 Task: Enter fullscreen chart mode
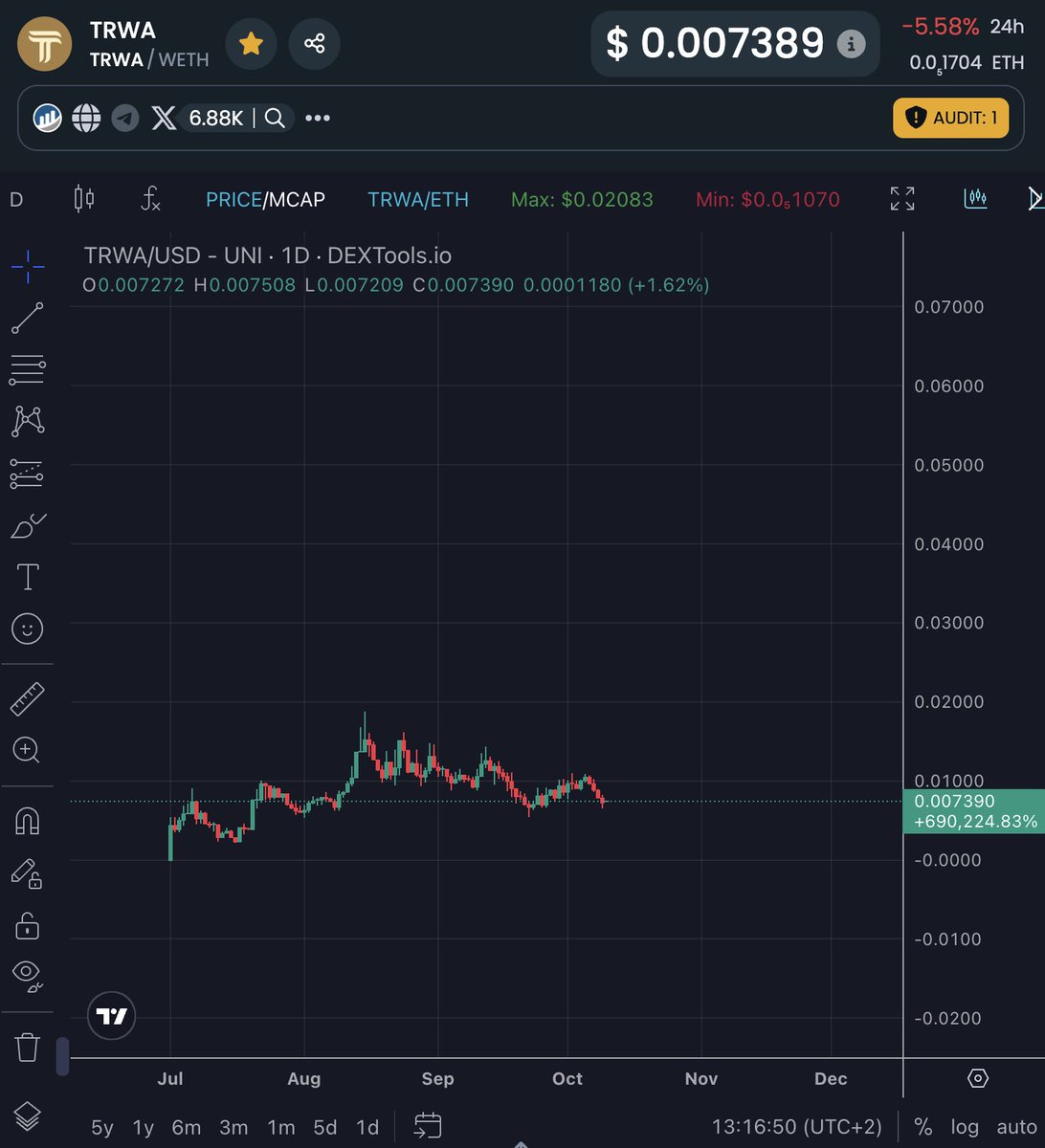900,199
